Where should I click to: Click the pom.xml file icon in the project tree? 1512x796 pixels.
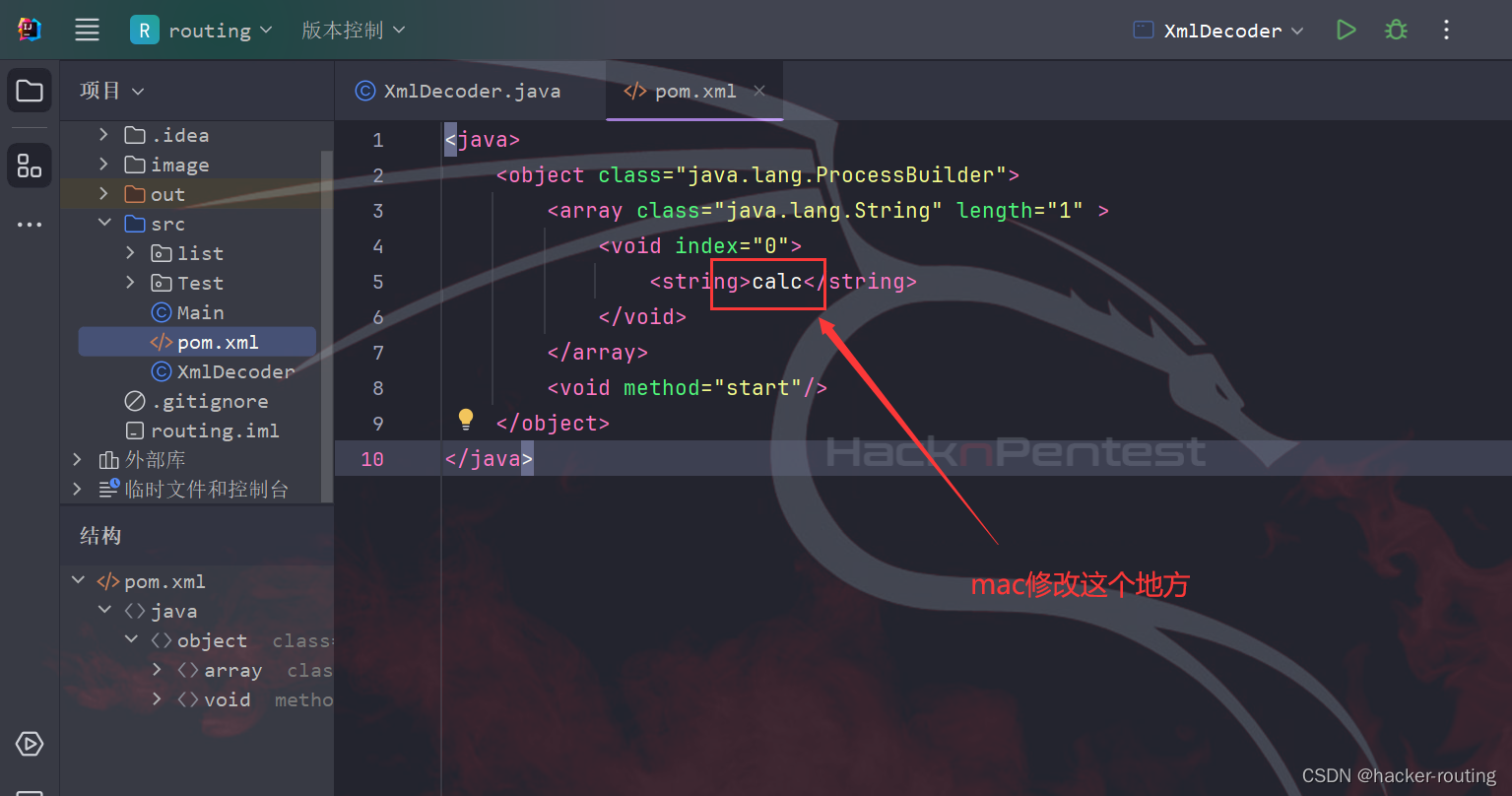pyautogui.click(x=162, y=342)
